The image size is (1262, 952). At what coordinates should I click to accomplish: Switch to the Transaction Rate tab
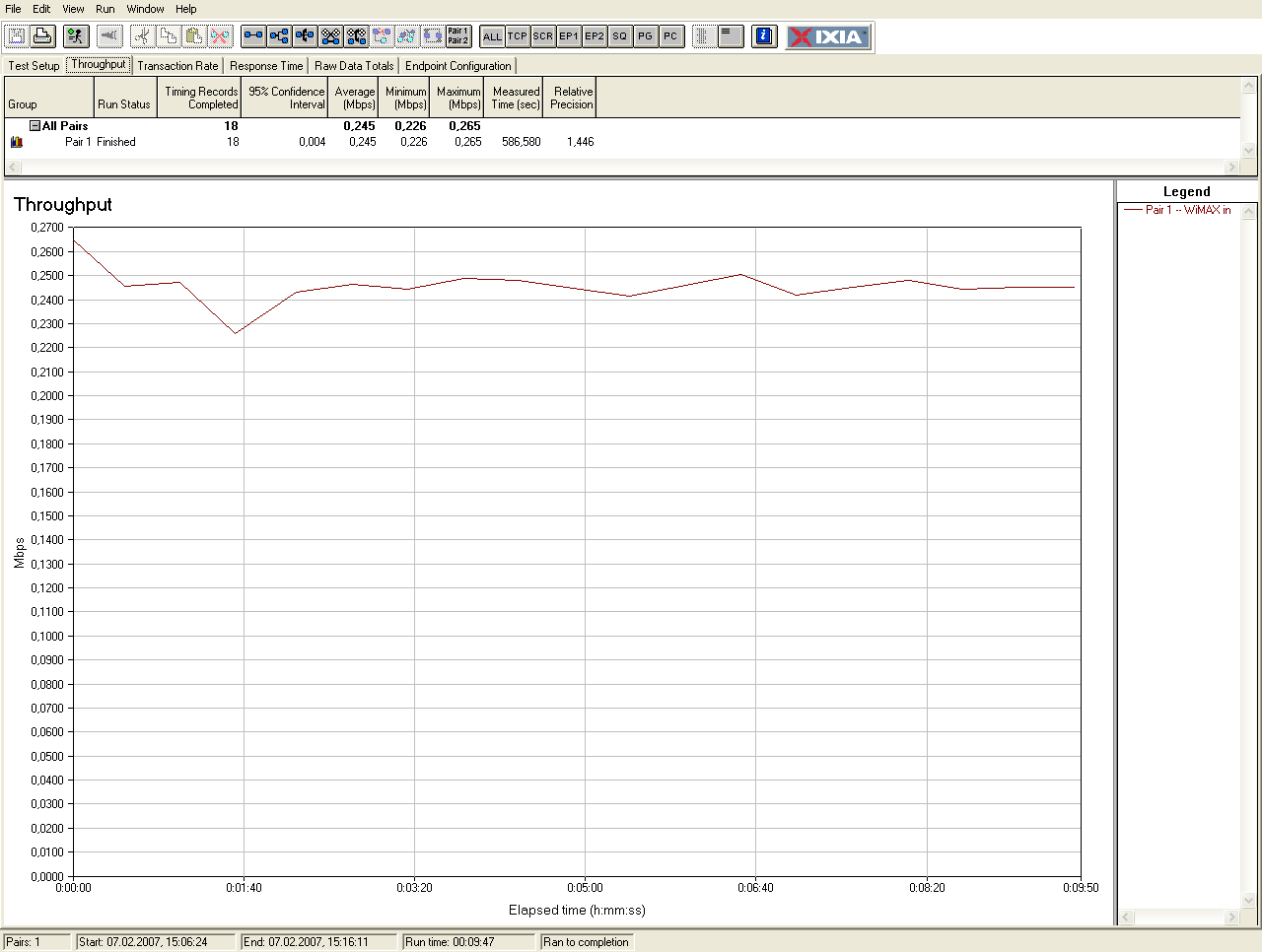click(x=178, y=66)
